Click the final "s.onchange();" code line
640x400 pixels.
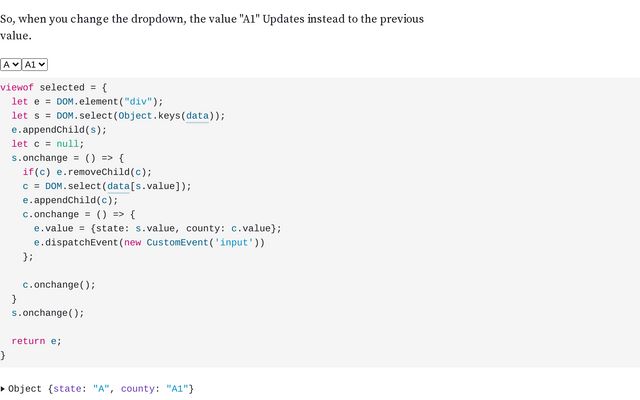[x=48, y=313]
